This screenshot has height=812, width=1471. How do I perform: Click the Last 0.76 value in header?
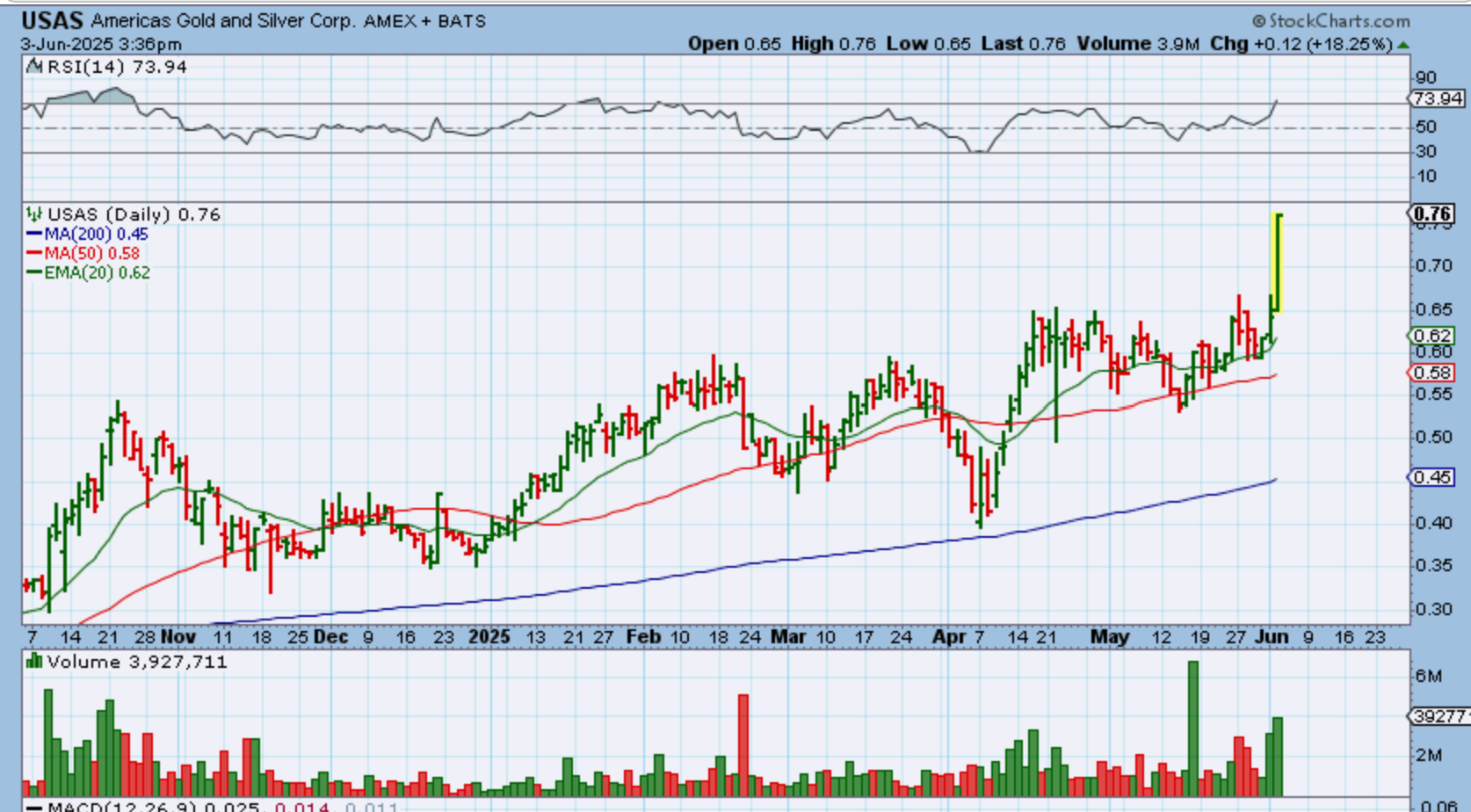pyautogui.click(x=1023, y=44)
